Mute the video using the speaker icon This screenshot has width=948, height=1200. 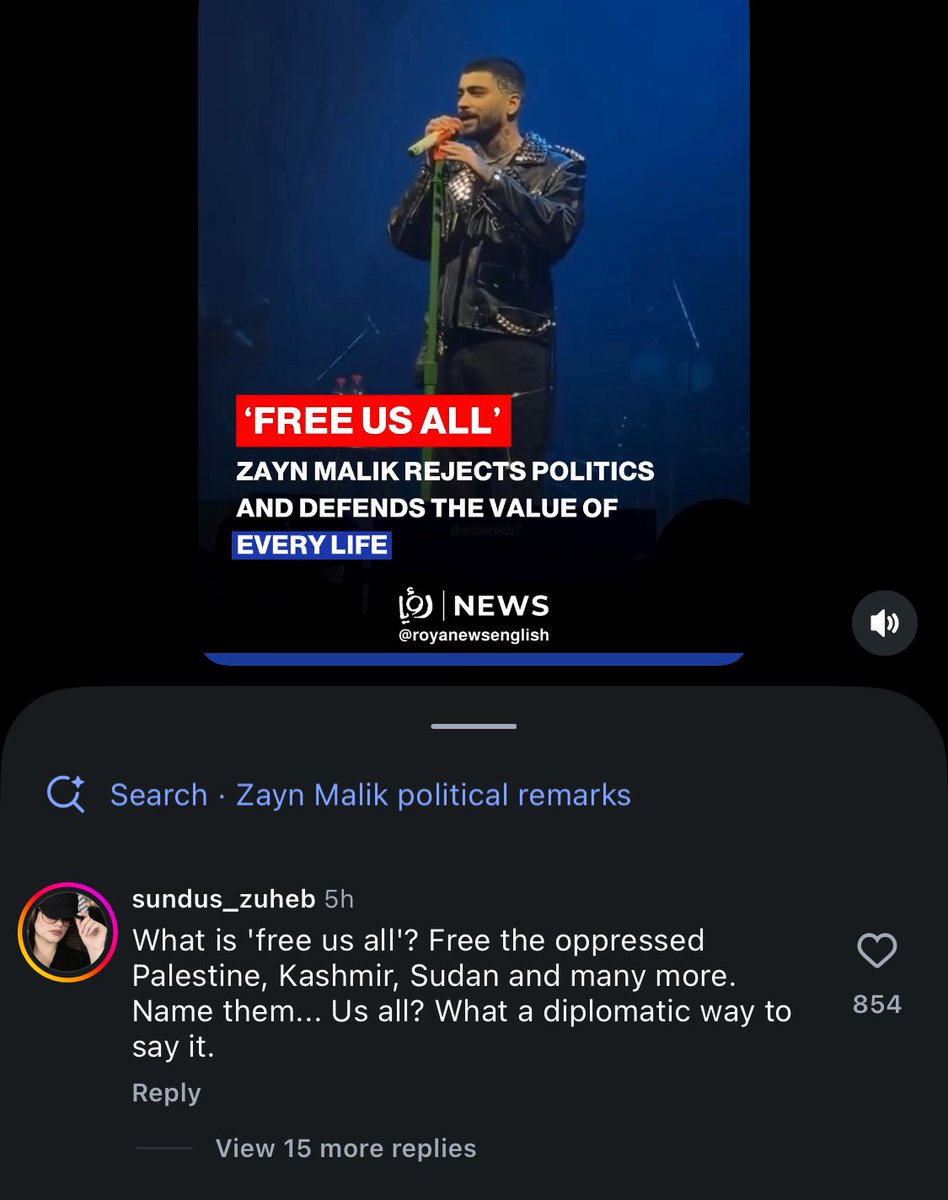tap(884, 623)
